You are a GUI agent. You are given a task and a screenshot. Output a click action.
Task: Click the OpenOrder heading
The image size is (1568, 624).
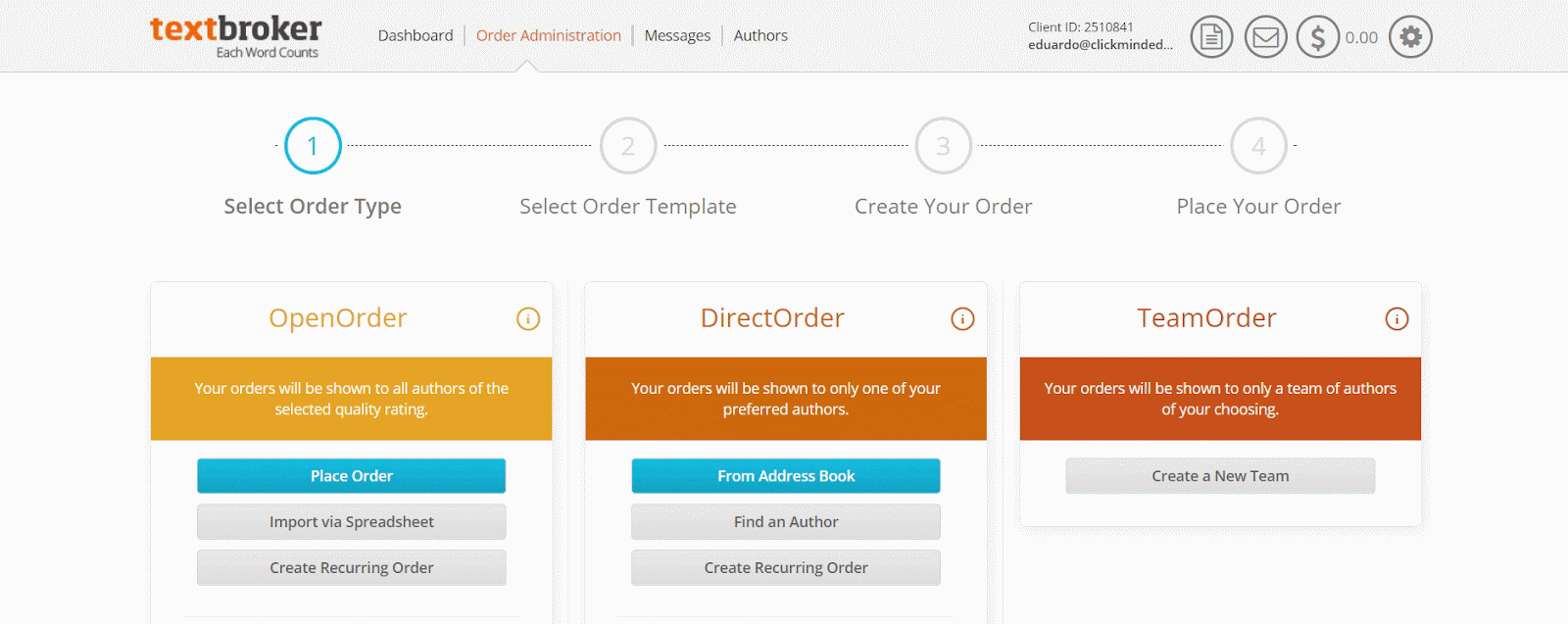(338, 318)
